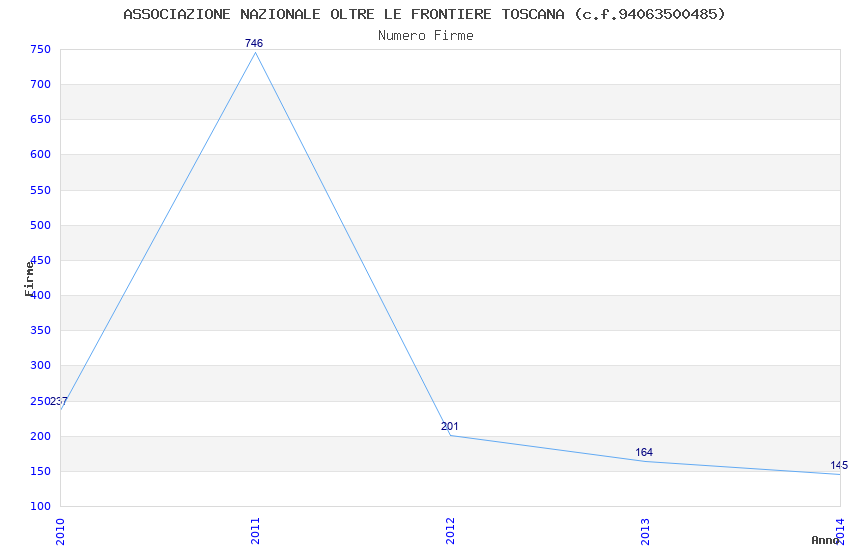Select the 200 y-axis tick label
Screen dimensions: 850x550
pos(40,436)
